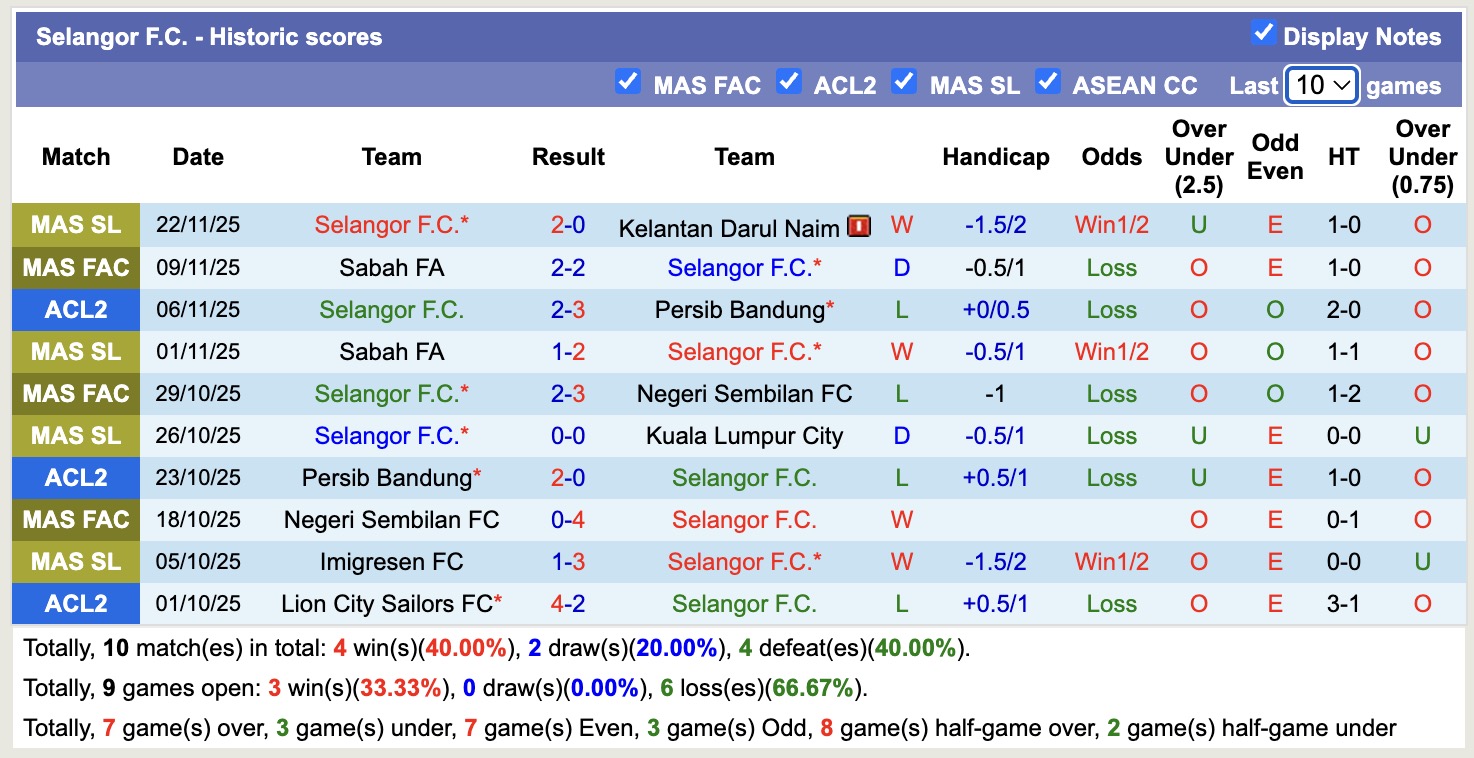Open Kelantan Darul Naim team link
The width and height of the screenshot is (1474, 758).
pos(729,228)
